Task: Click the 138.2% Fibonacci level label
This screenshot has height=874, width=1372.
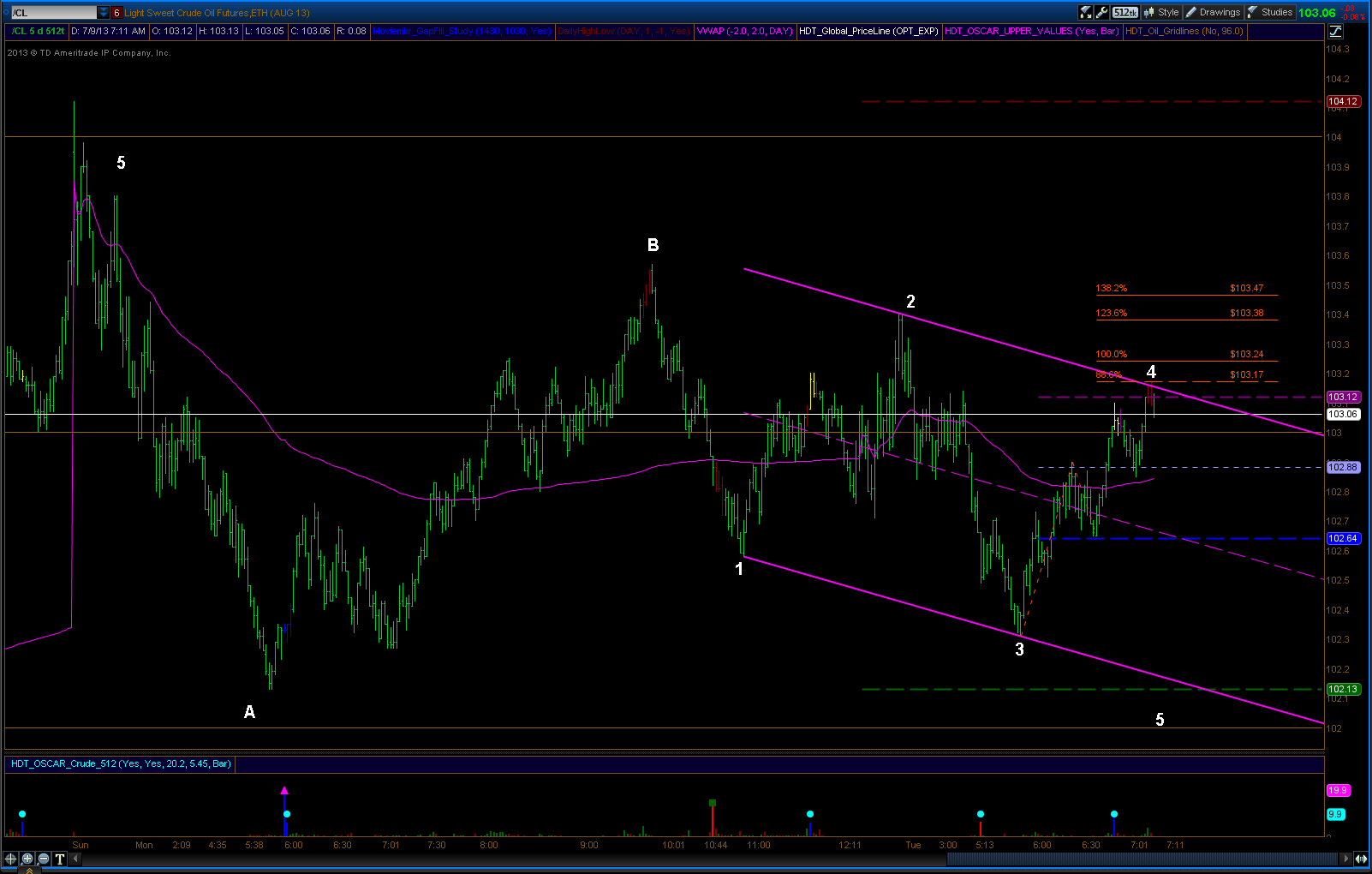Action: [x=1111, y=288]
